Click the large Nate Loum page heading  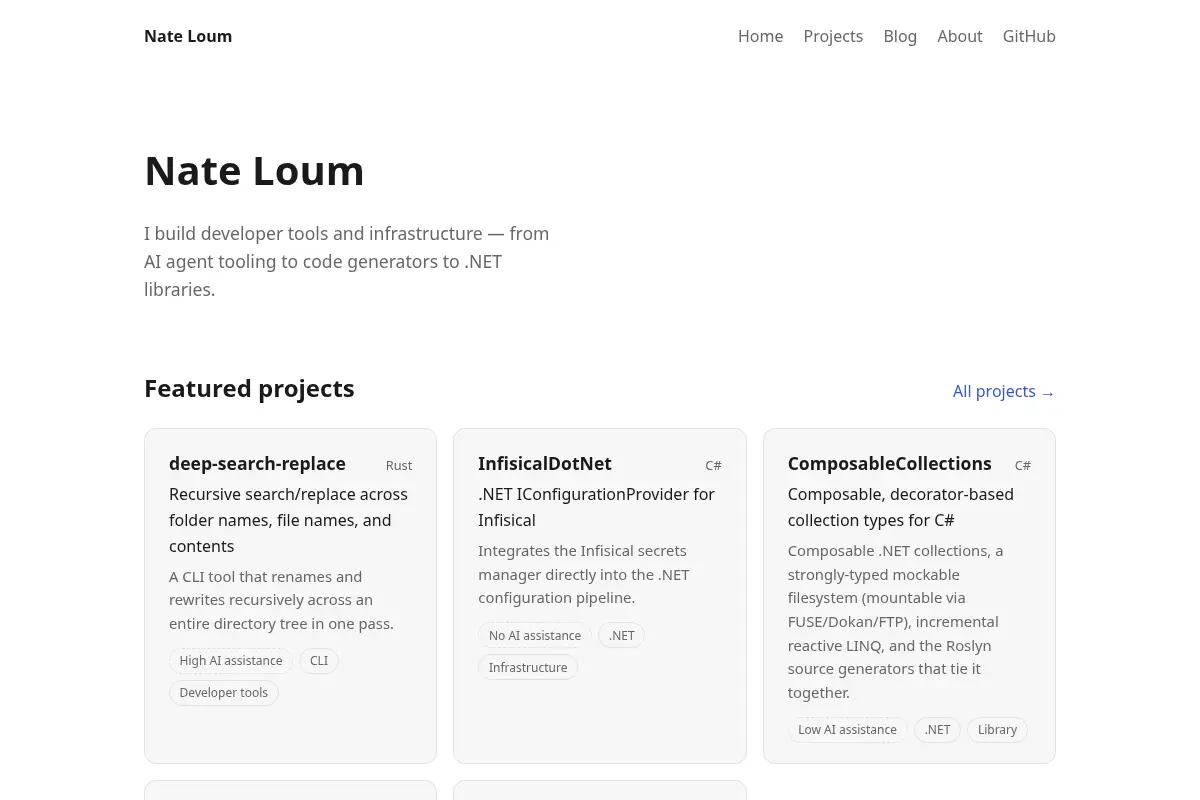(254, 171)
